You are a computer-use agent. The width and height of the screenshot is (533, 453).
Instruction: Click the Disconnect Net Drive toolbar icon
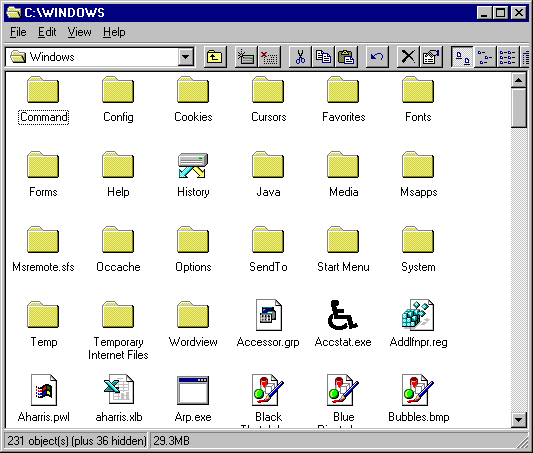[269, 57]
